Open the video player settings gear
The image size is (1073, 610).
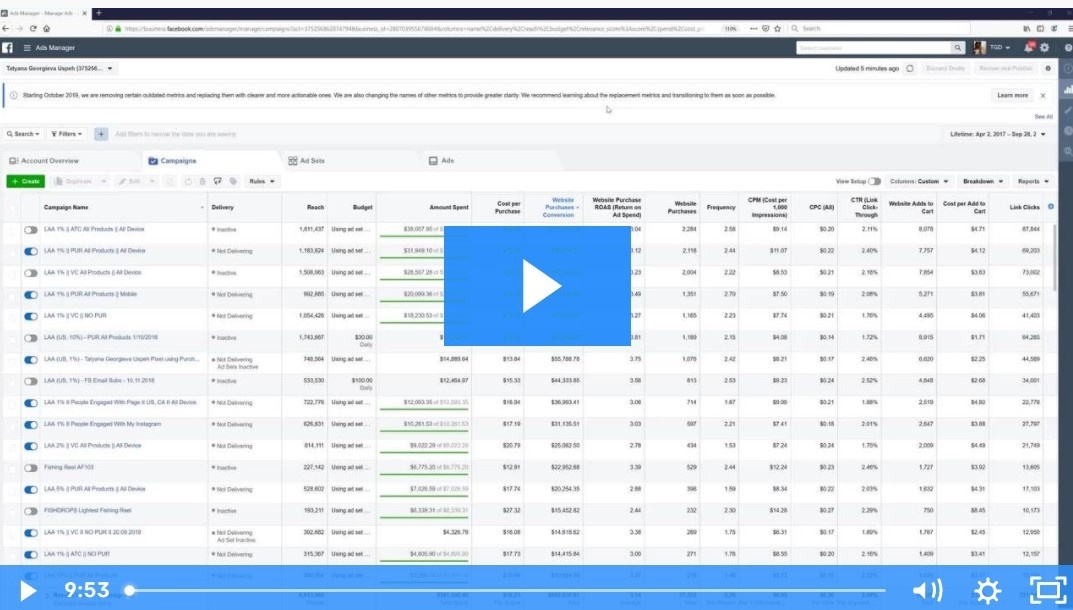(x=987, y=589)
